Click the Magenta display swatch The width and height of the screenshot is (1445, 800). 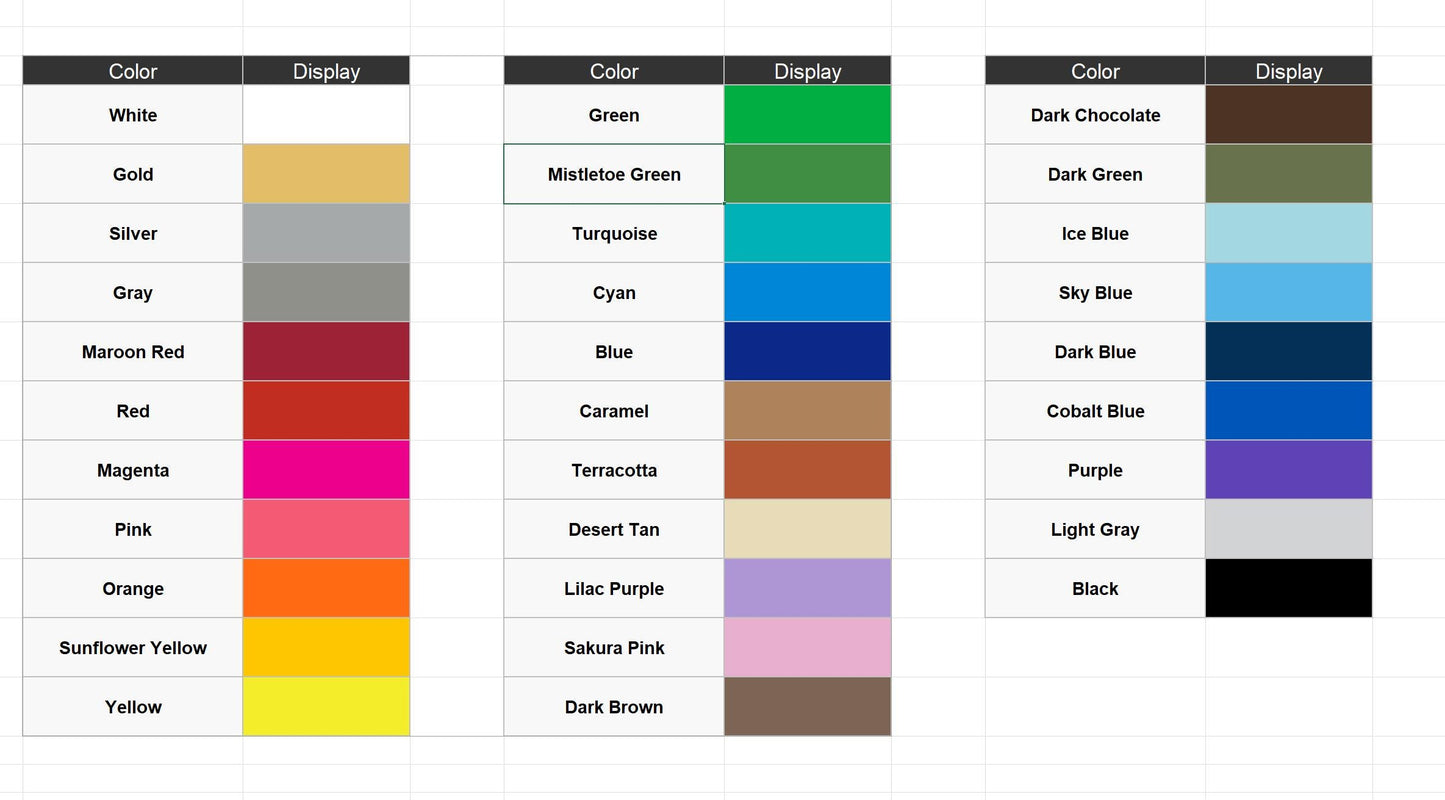(x=326, y=470)
